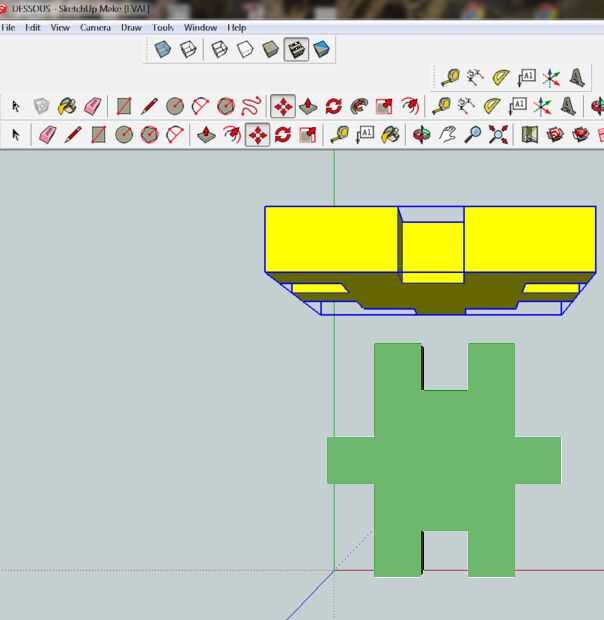
Task: Open the Extension Warehouse icon
Action: [x=581, y=135]
